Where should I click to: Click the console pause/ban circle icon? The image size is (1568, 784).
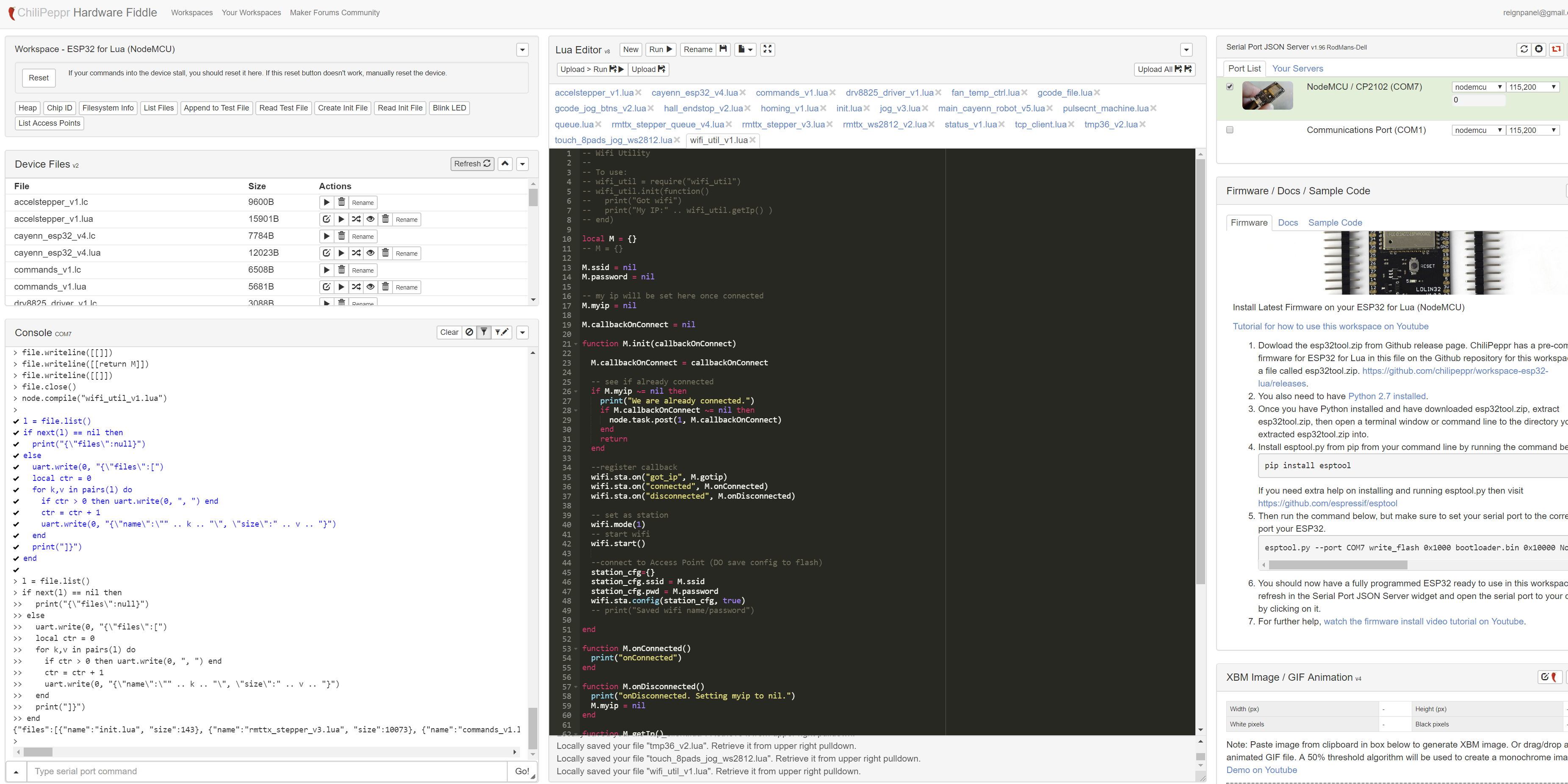[469, 333]
